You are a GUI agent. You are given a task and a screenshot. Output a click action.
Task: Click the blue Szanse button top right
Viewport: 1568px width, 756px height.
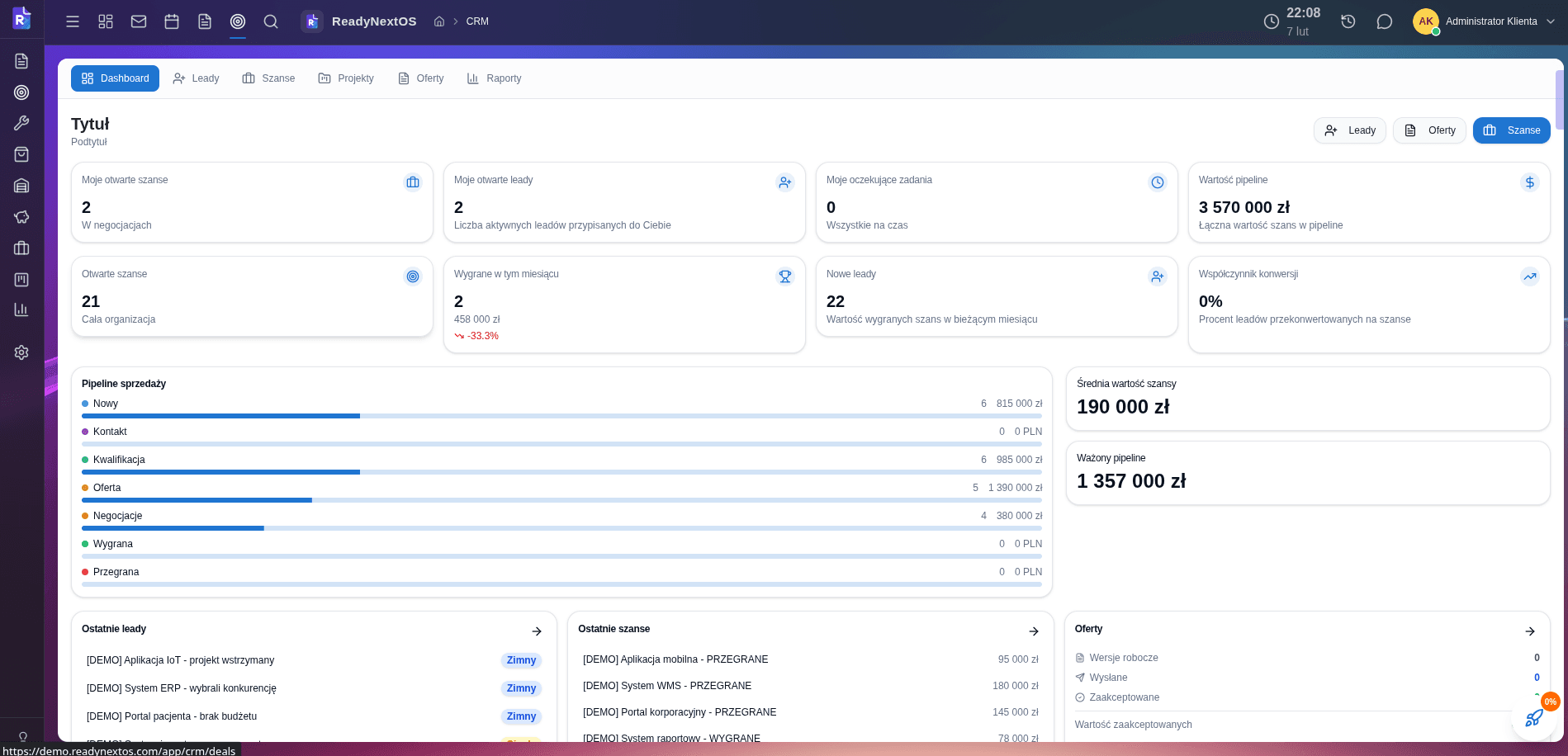1511,130
